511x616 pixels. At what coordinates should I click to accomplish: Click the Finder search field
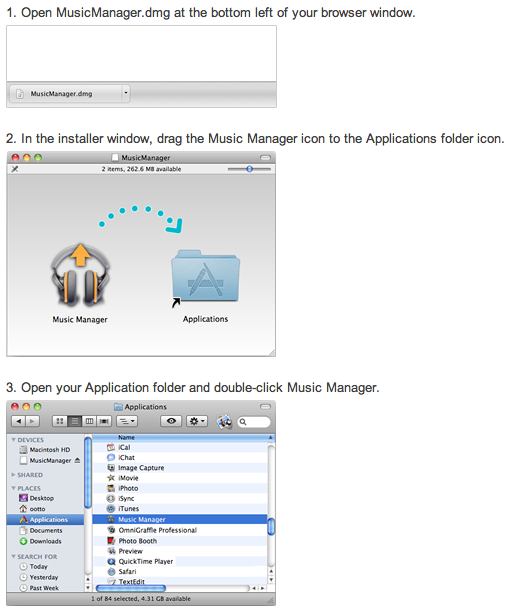pos(254,422)
